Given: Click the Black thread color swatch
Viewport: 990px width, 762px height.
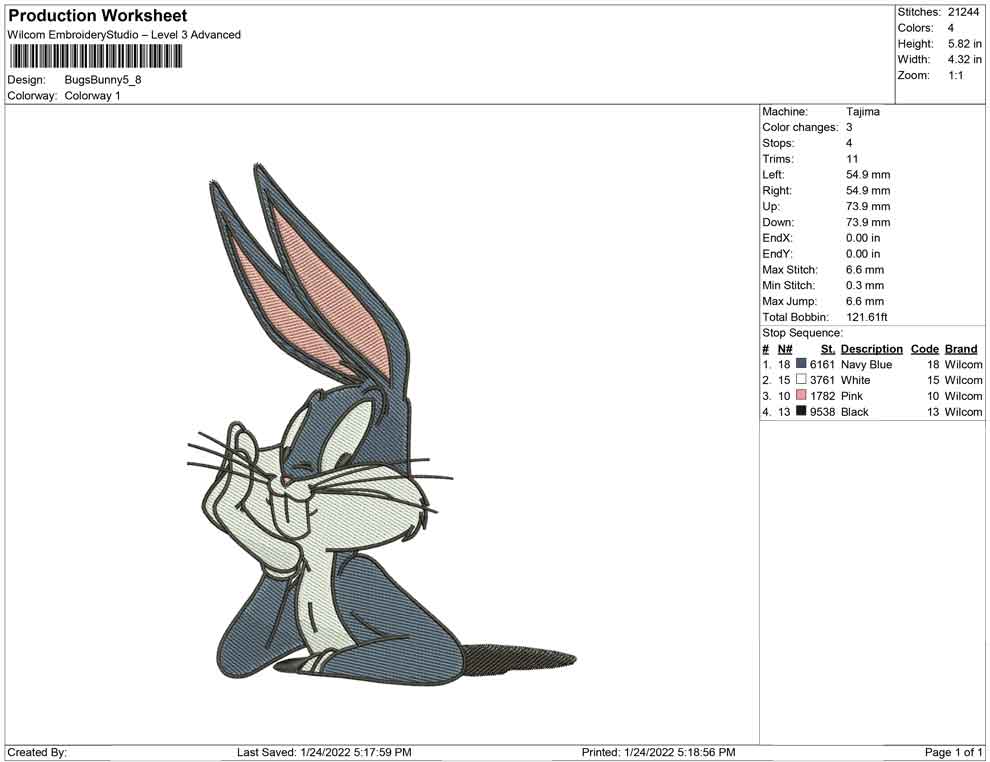Looking at the screenshot, I should 801,411.
